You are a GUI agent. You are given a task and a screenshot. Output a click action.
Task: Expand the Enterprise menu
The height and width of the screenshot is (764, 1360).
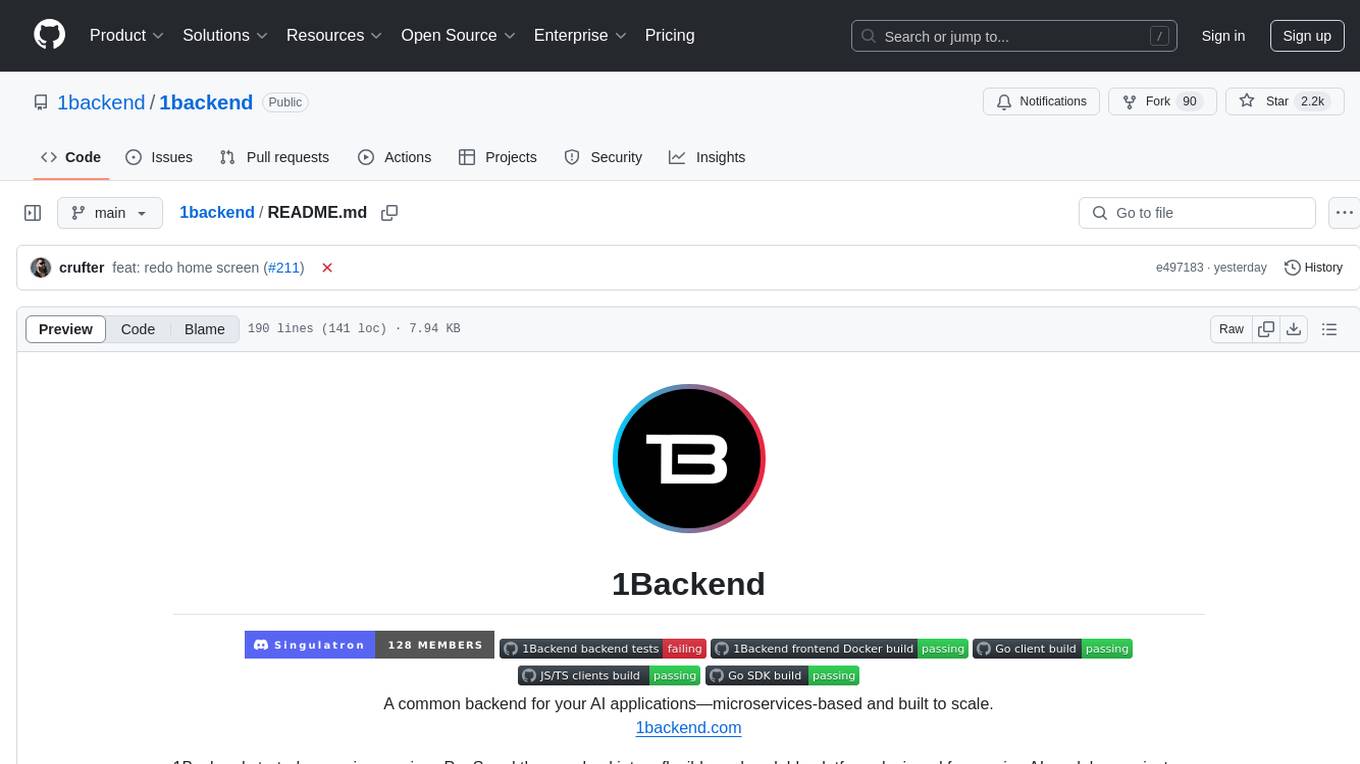coord(580,35)
